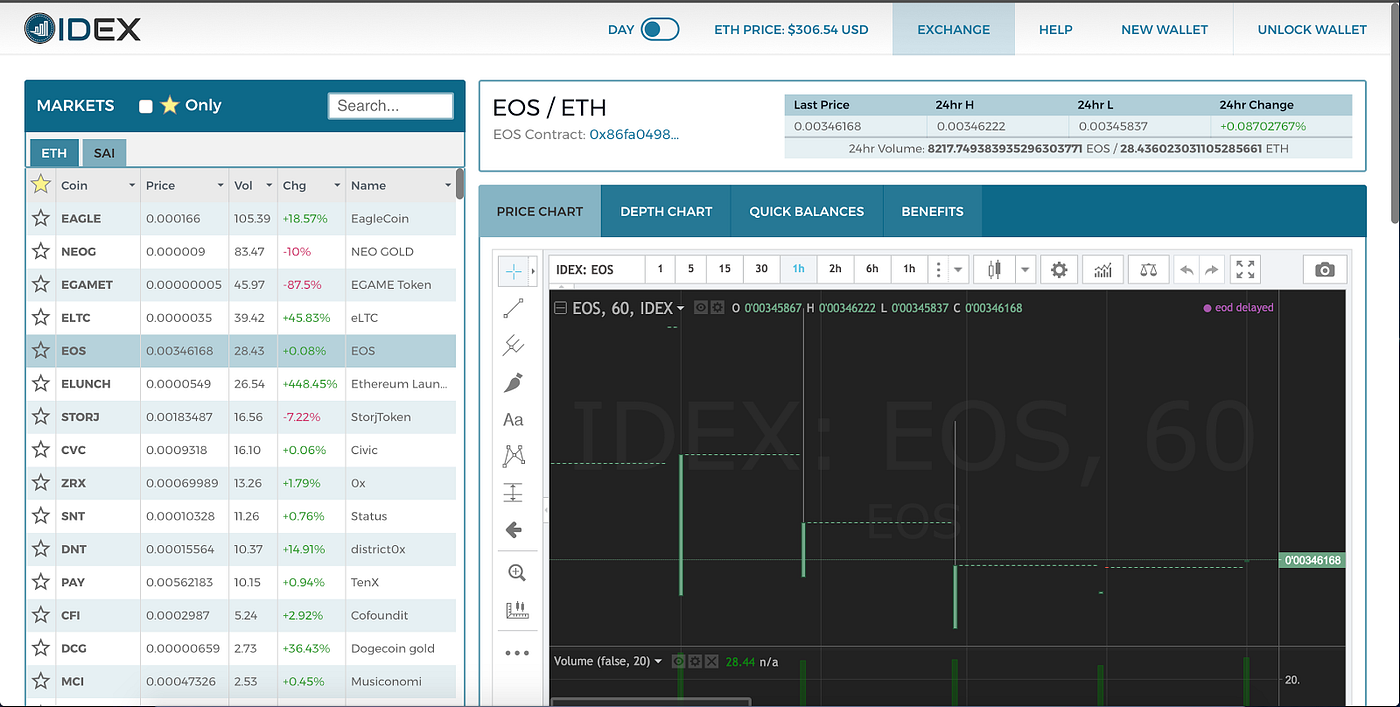
Task: Remove the Volume indicator with X
Action: click(x=711, y=661)
